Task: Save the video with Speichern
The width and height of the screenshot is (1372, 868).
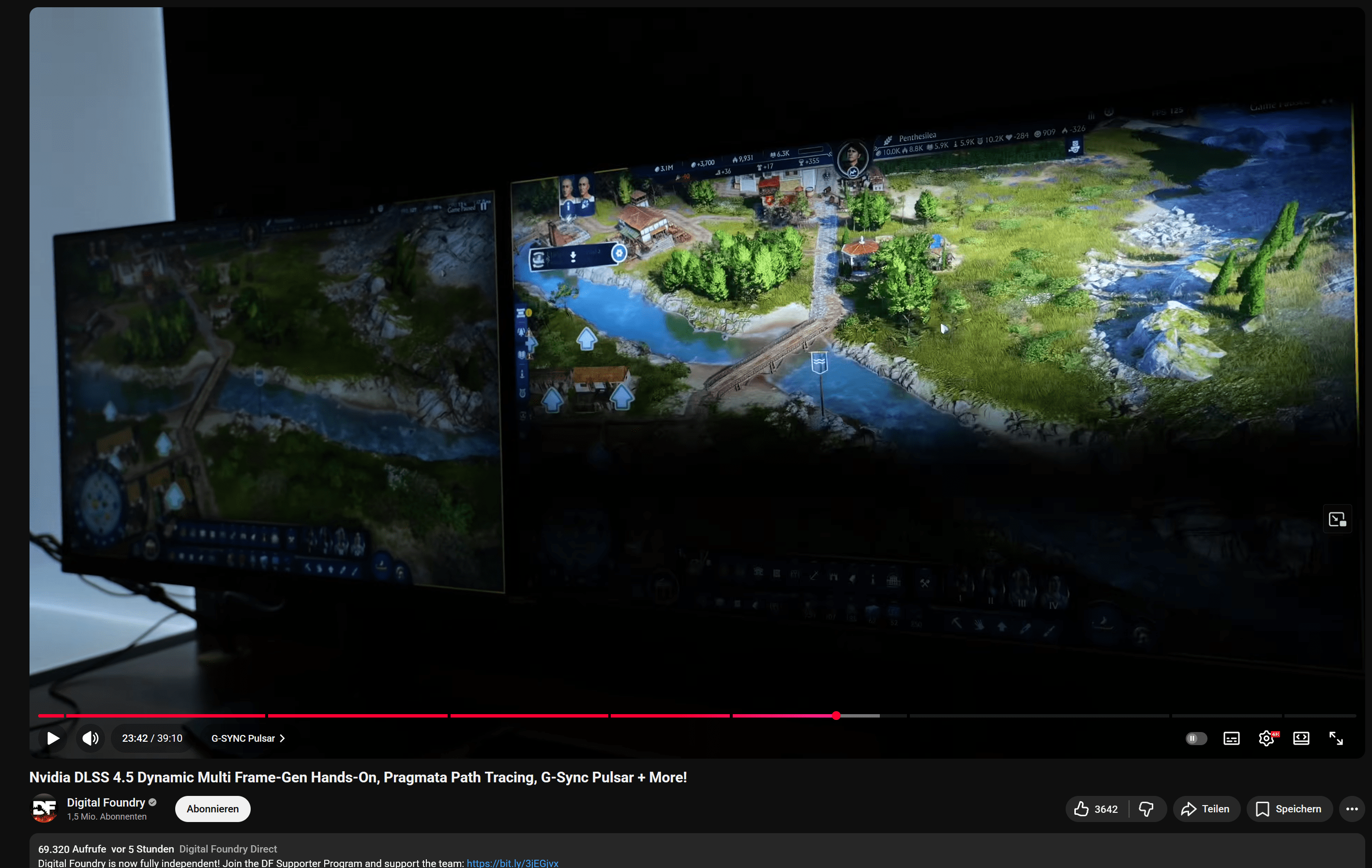Action: click(x=1289, y=809)
